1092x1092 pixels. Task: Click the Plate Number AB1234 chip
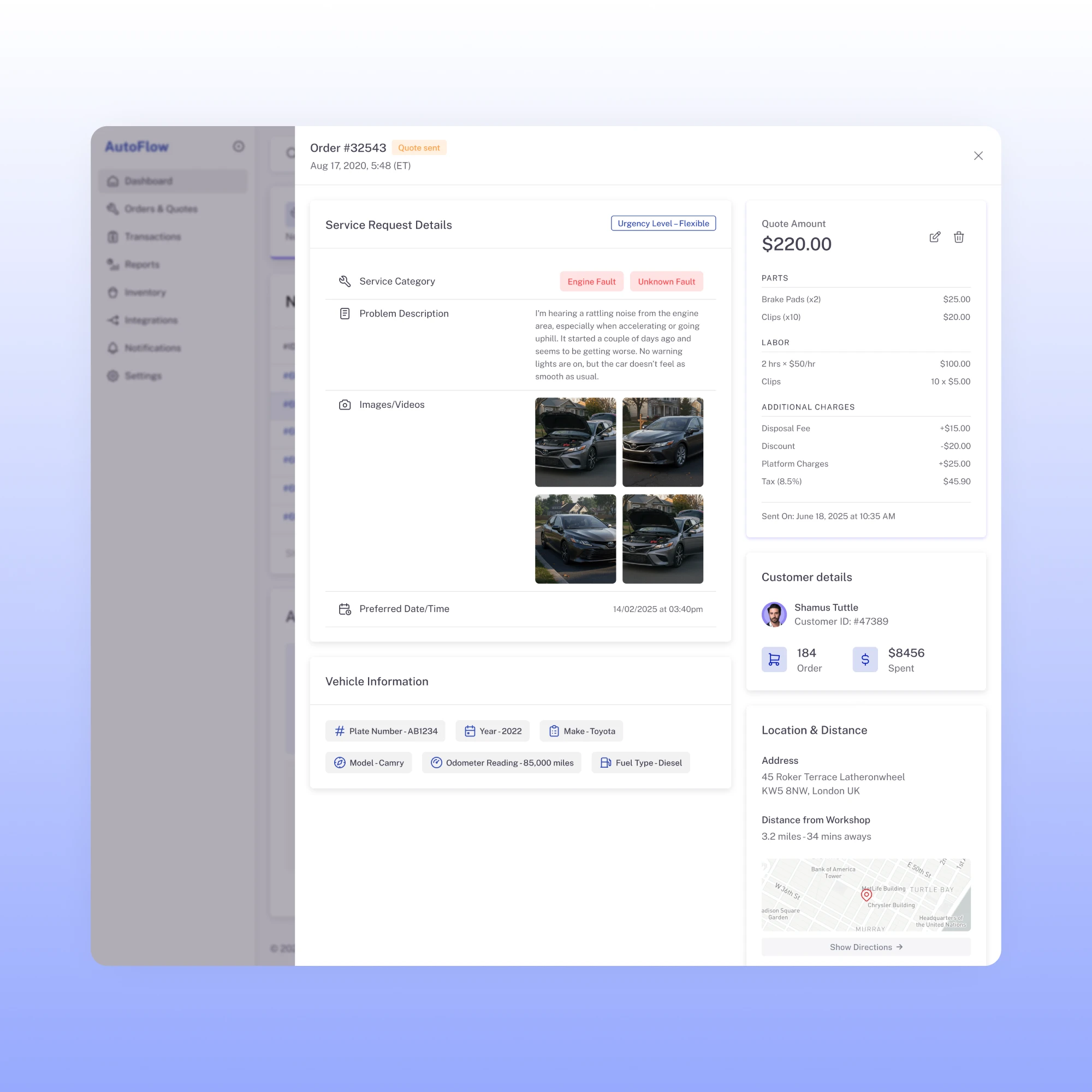385,731
